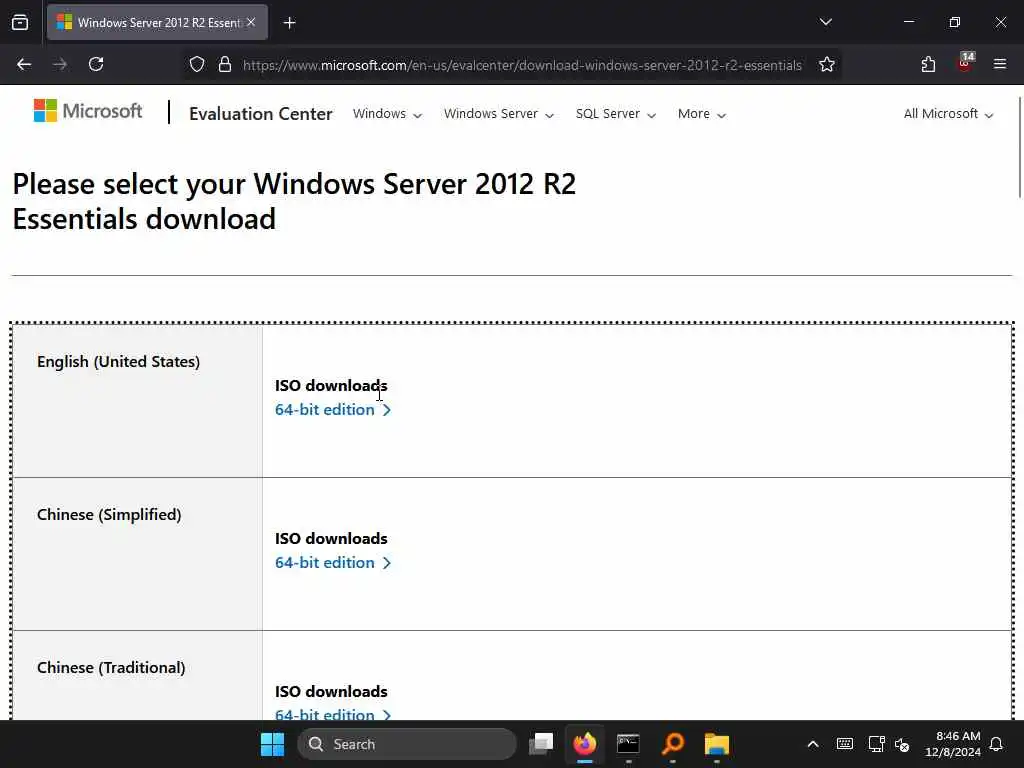
Task: Open the list all tabs dropdown
Action: pos(825,22)
